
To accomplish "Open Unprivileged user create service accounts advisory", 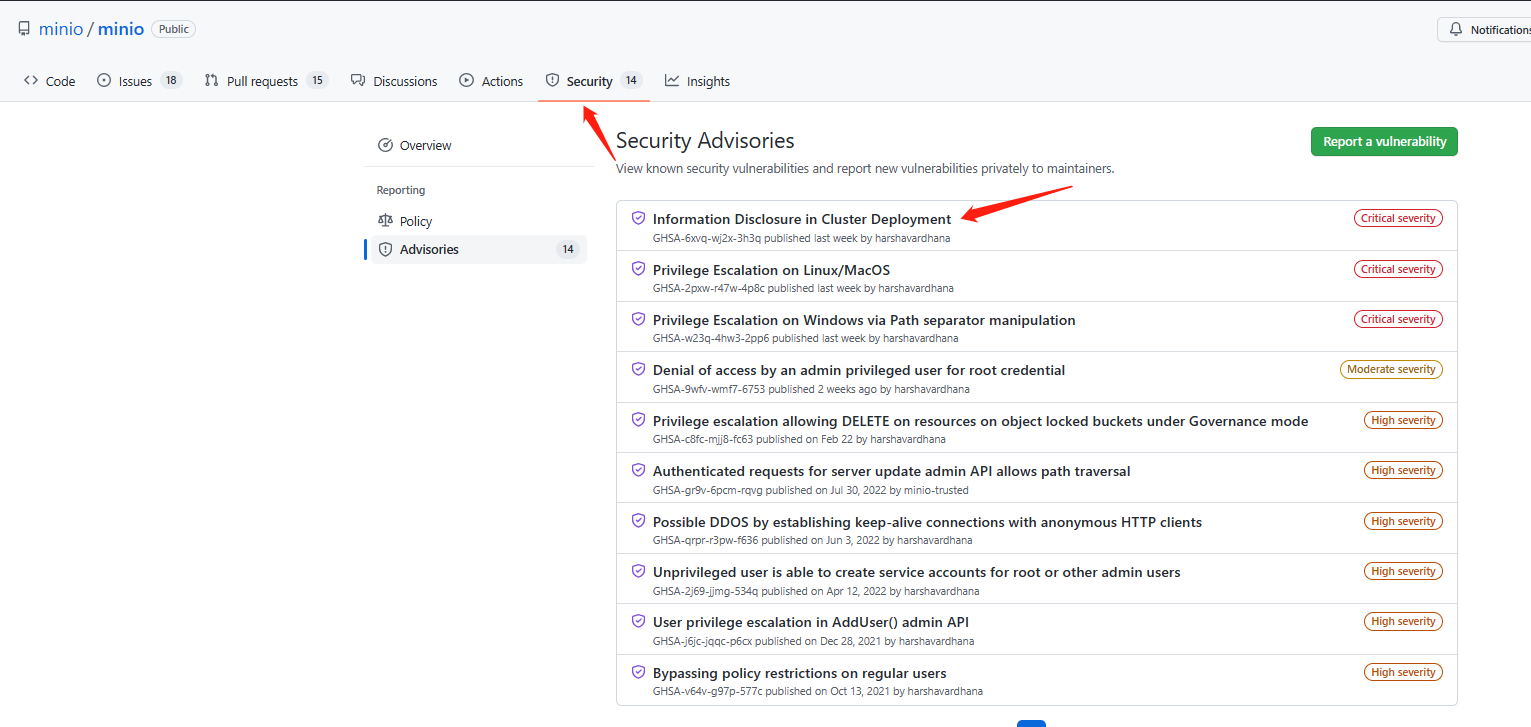I will [917, 572].
